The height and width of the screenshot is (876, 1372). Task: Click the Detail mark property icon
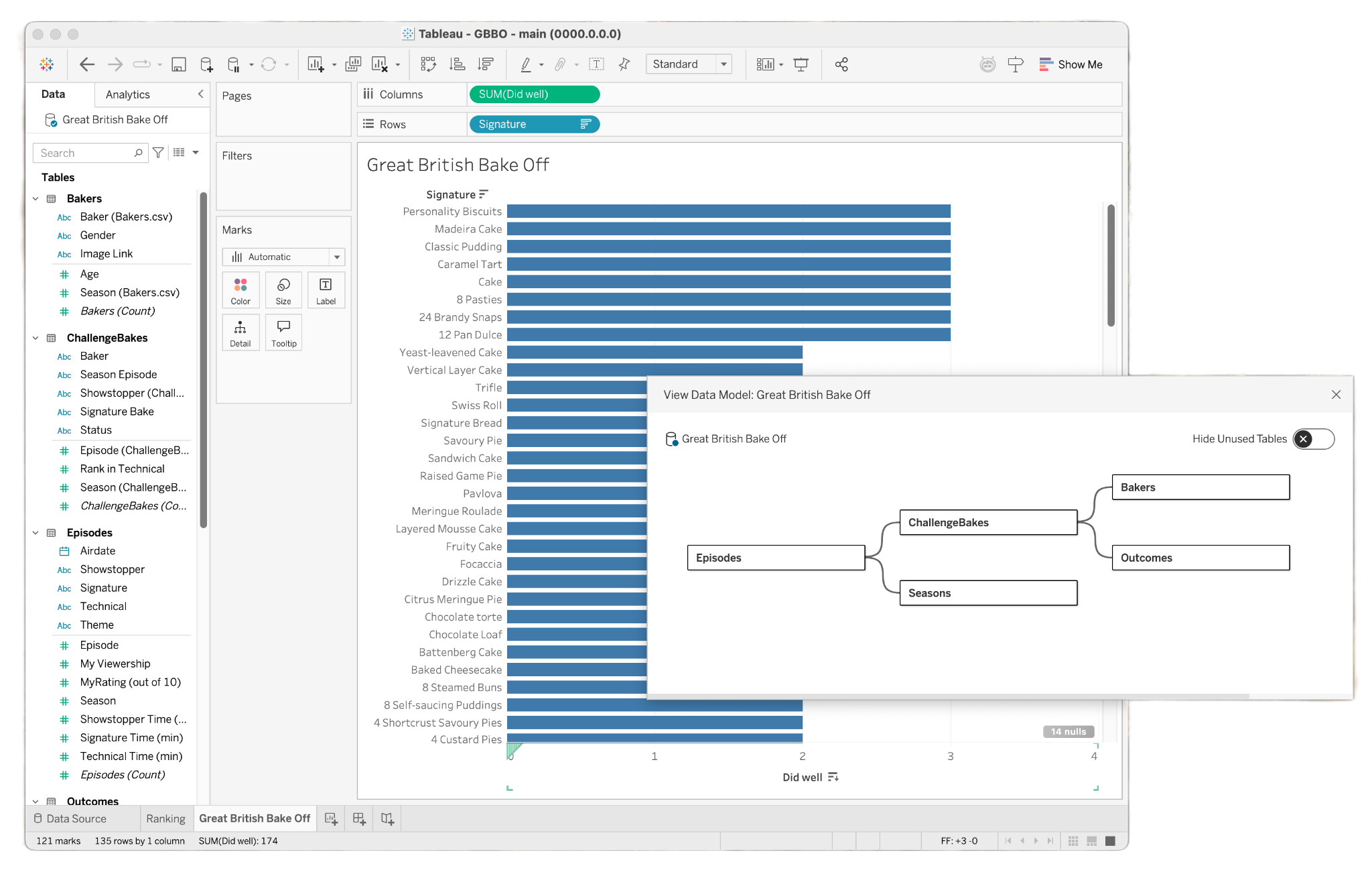(x=240, y=332)
